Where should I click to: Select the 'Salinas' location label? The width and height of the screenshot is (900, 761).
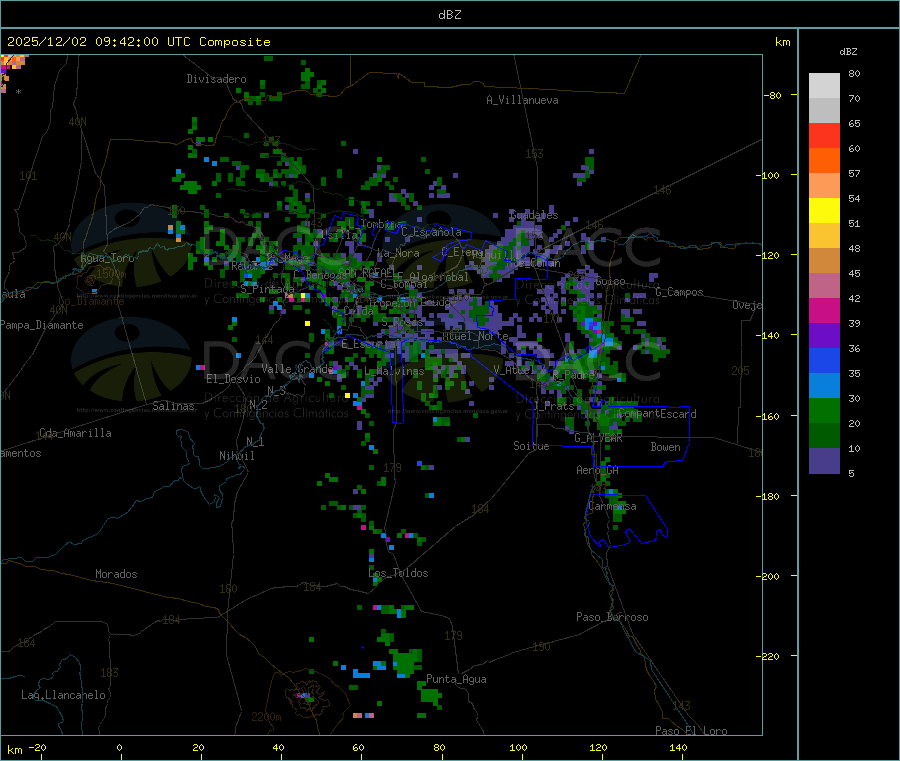point(173,406)
